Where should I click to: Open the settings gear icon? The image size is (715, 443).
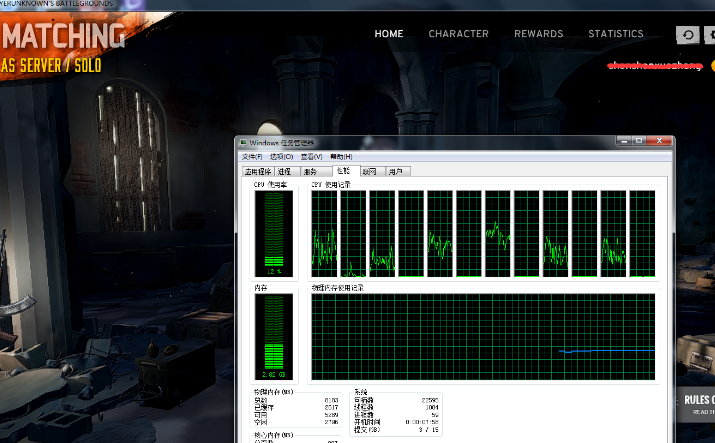pos(710,35)
